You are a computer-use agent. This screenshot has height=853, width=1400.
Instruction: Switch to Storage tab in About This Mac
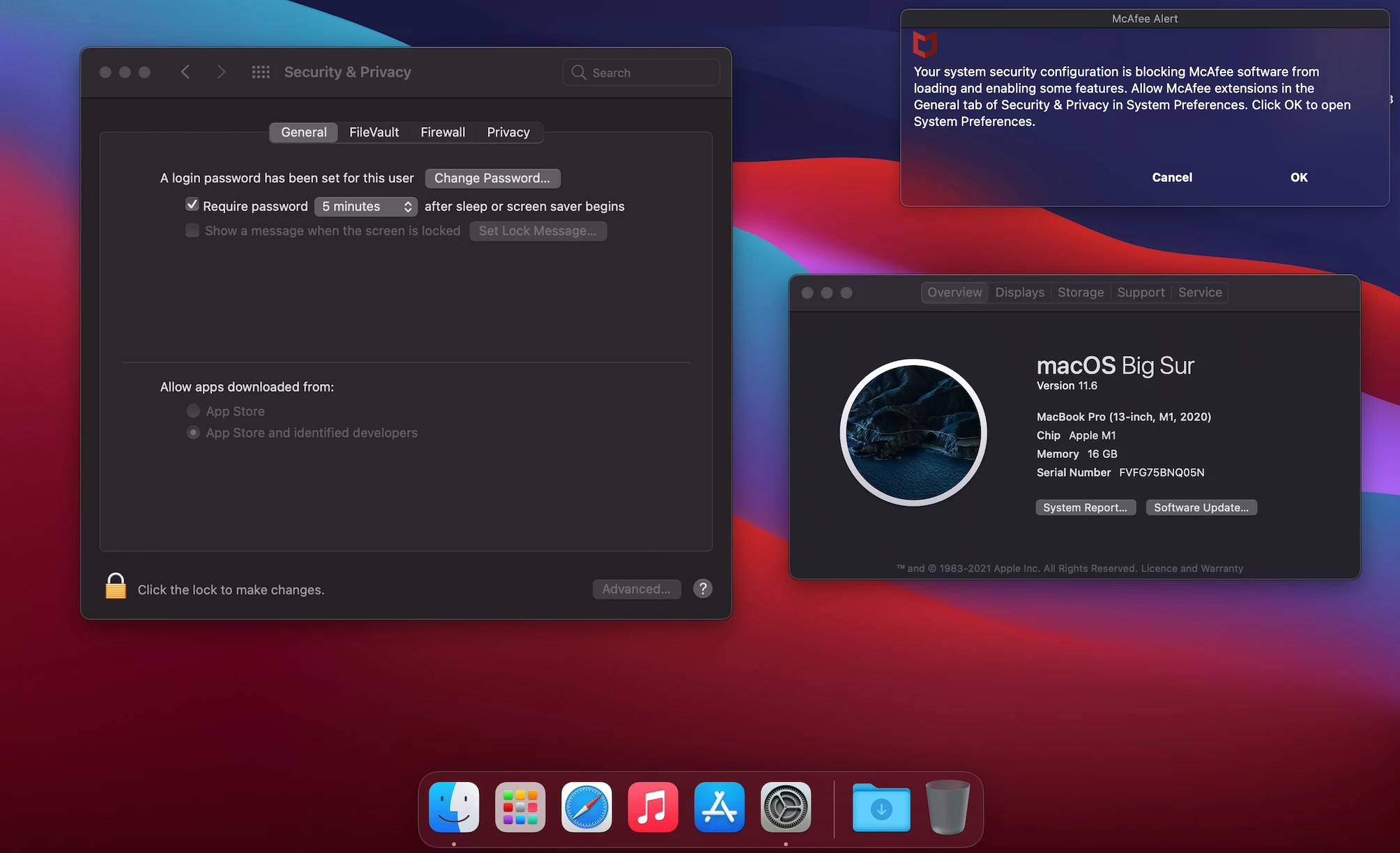point(1080,293)
